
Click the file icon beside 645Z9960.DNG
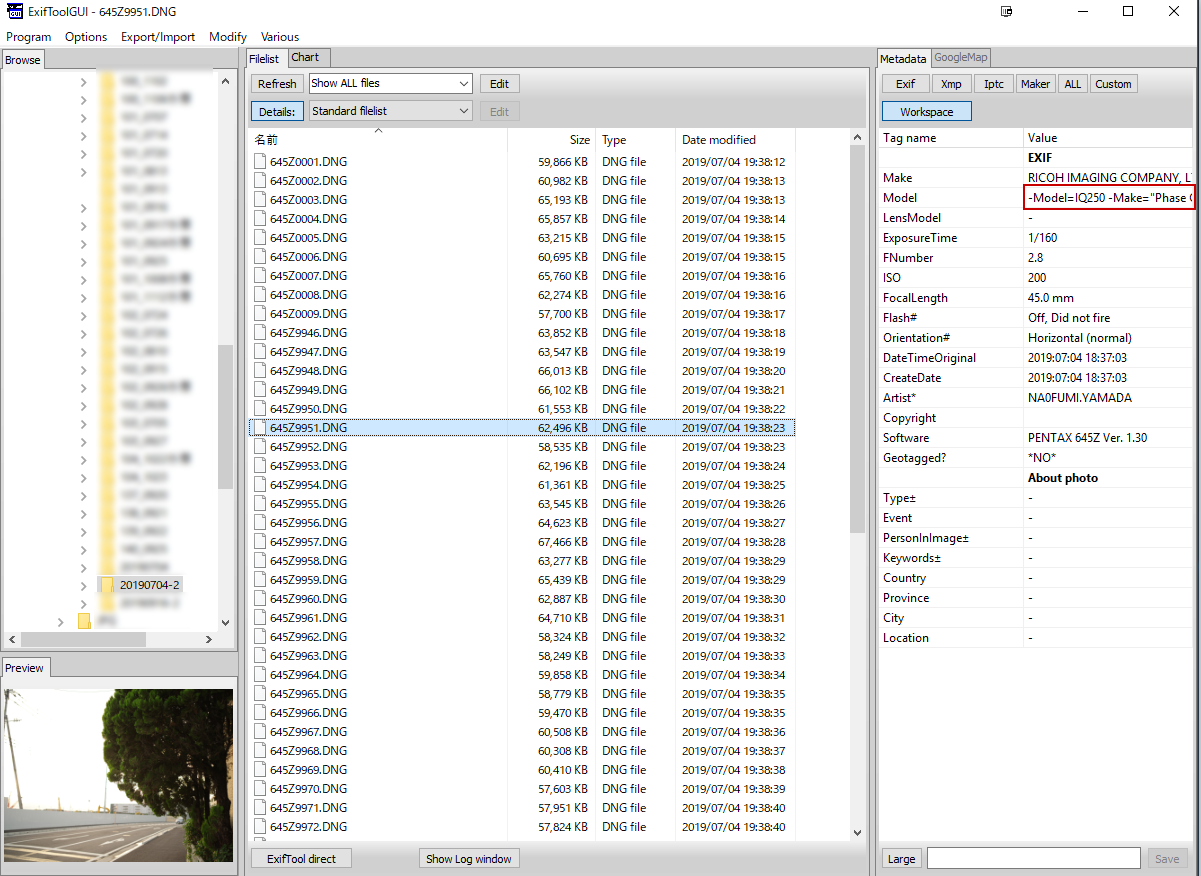[260, 599]
